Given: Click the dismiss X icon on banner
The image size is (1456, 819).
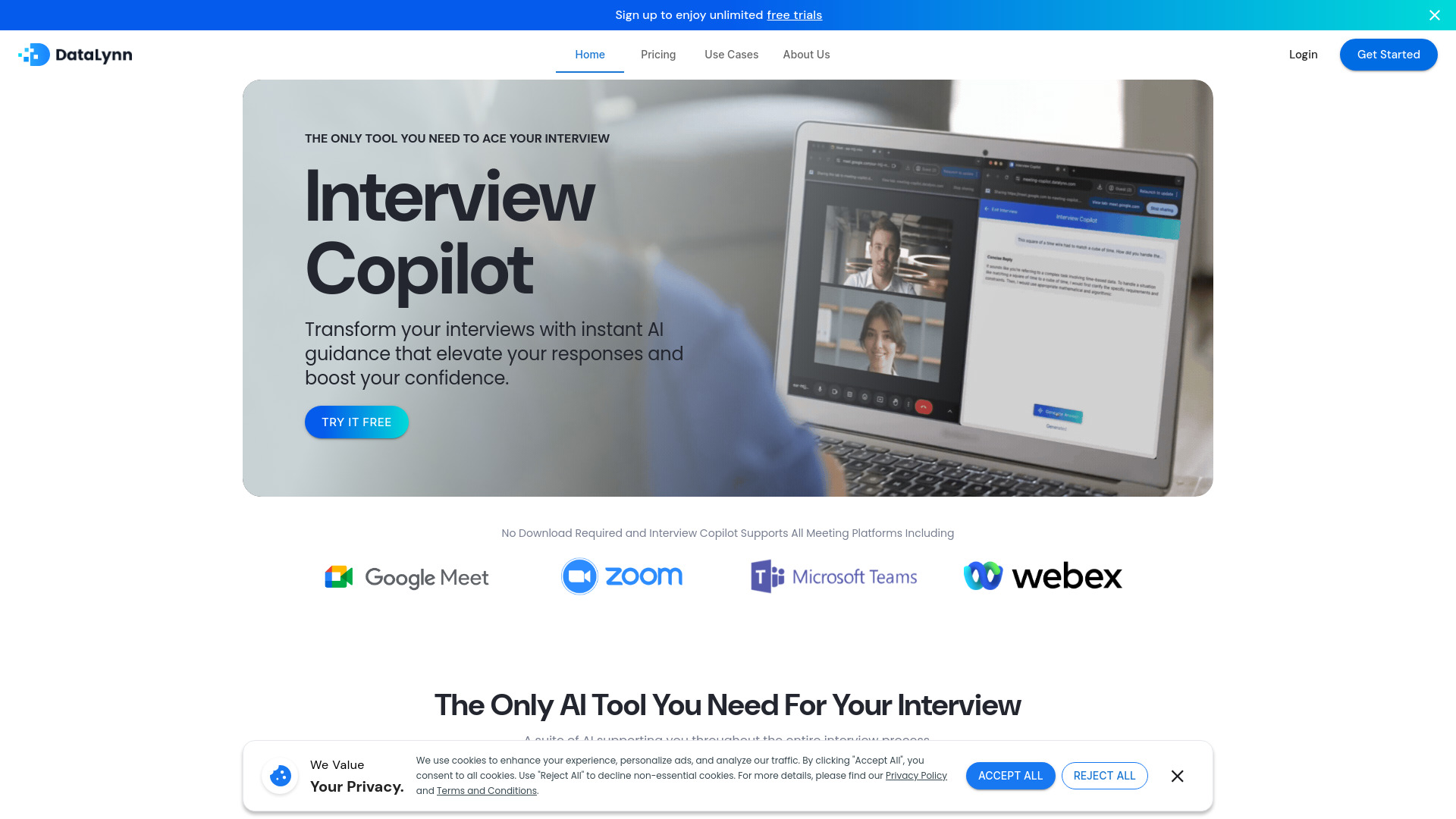Looking at the screenshot, I should (1435, 15).
